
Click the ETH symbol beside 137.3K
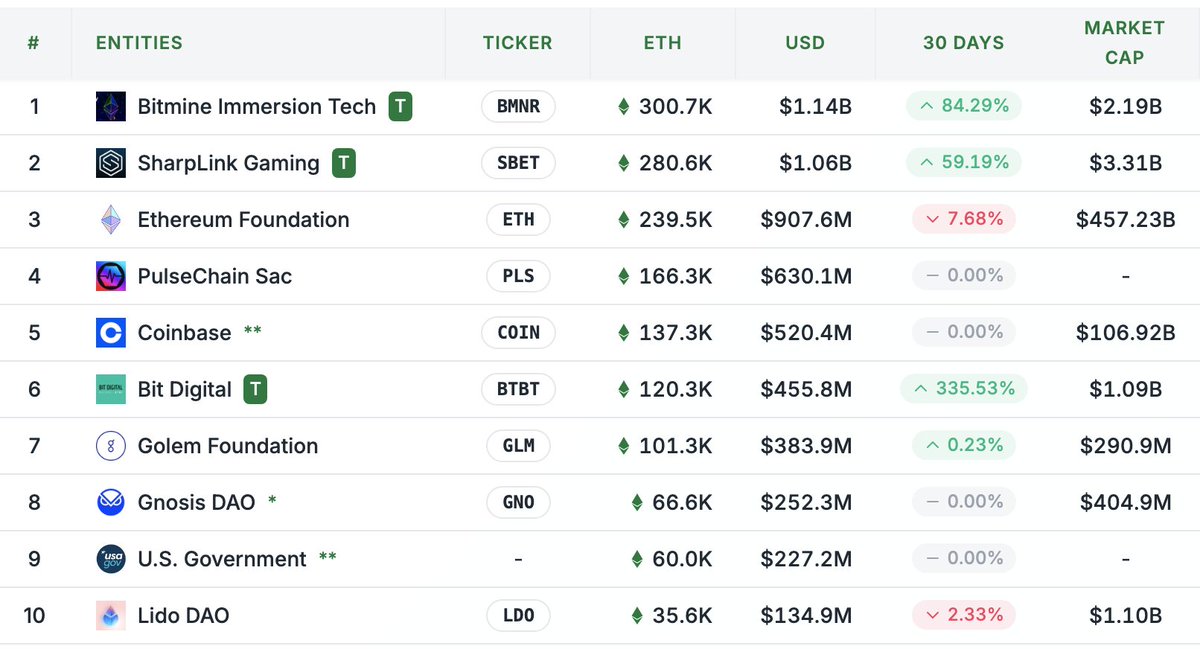624,333
